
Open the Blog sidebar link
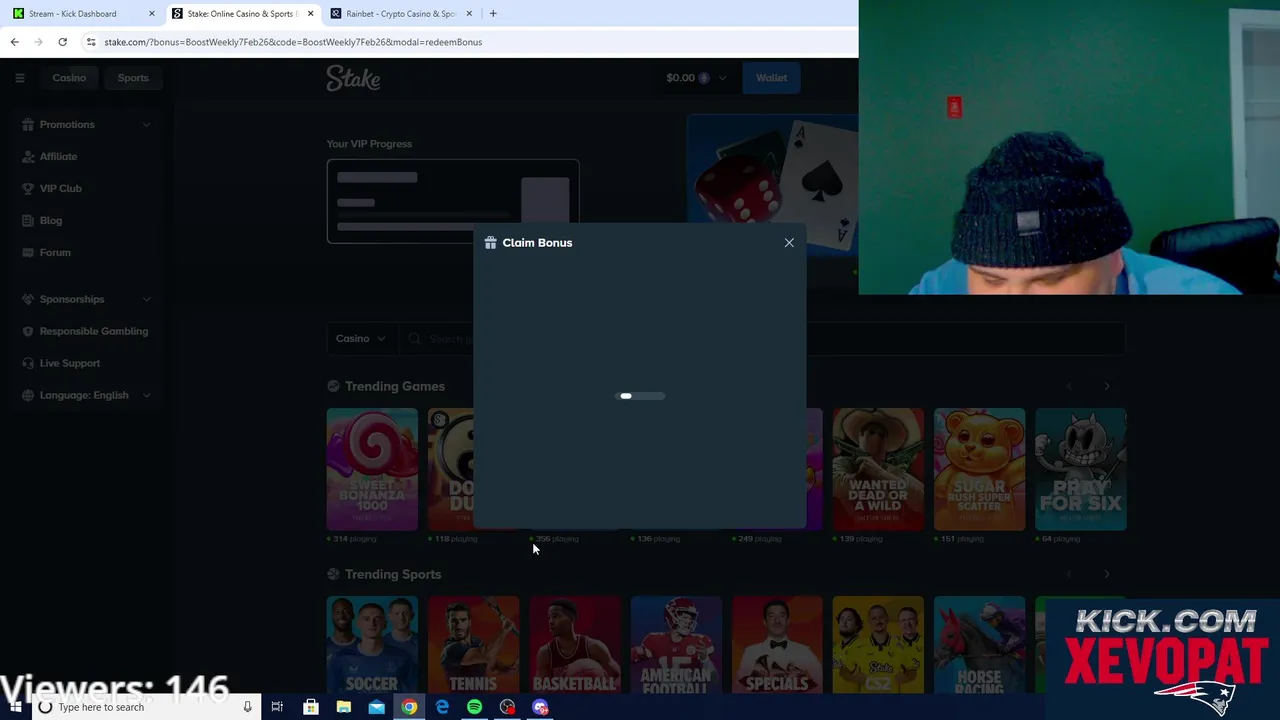click(x=50, y=220)
